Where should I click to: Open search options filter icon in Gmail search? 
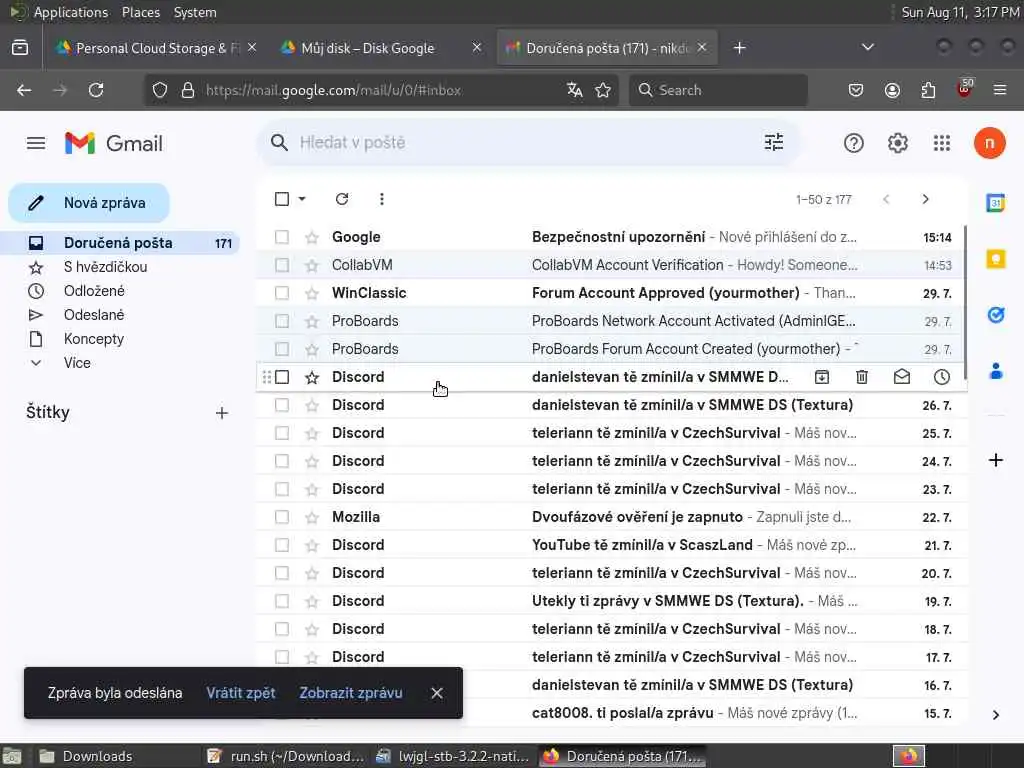coord(774,142)
